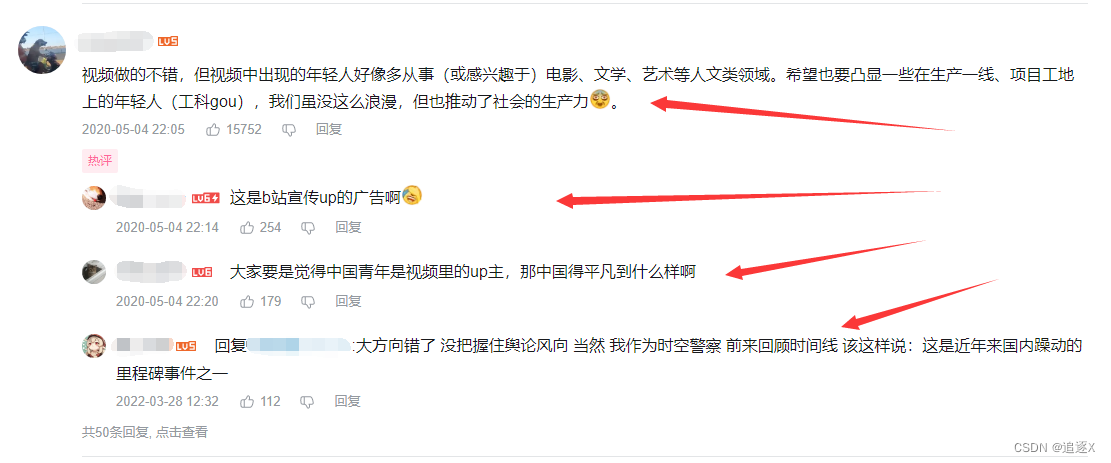Viewport: 1111px width, 463px height.
Task: Like the 2022-03-28 reply with 112 likes
Action: (247, 401)
